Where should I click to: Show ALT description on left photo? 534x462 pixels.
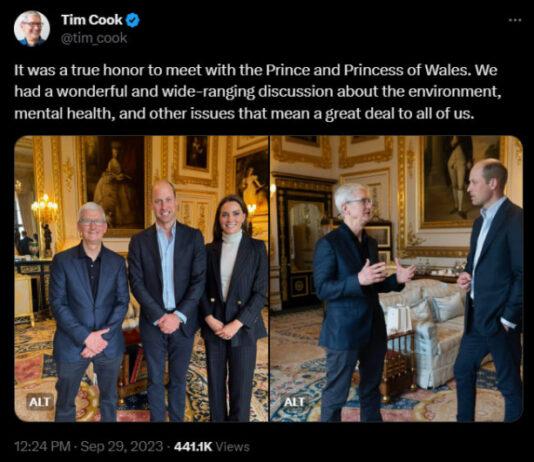[40, 402]
